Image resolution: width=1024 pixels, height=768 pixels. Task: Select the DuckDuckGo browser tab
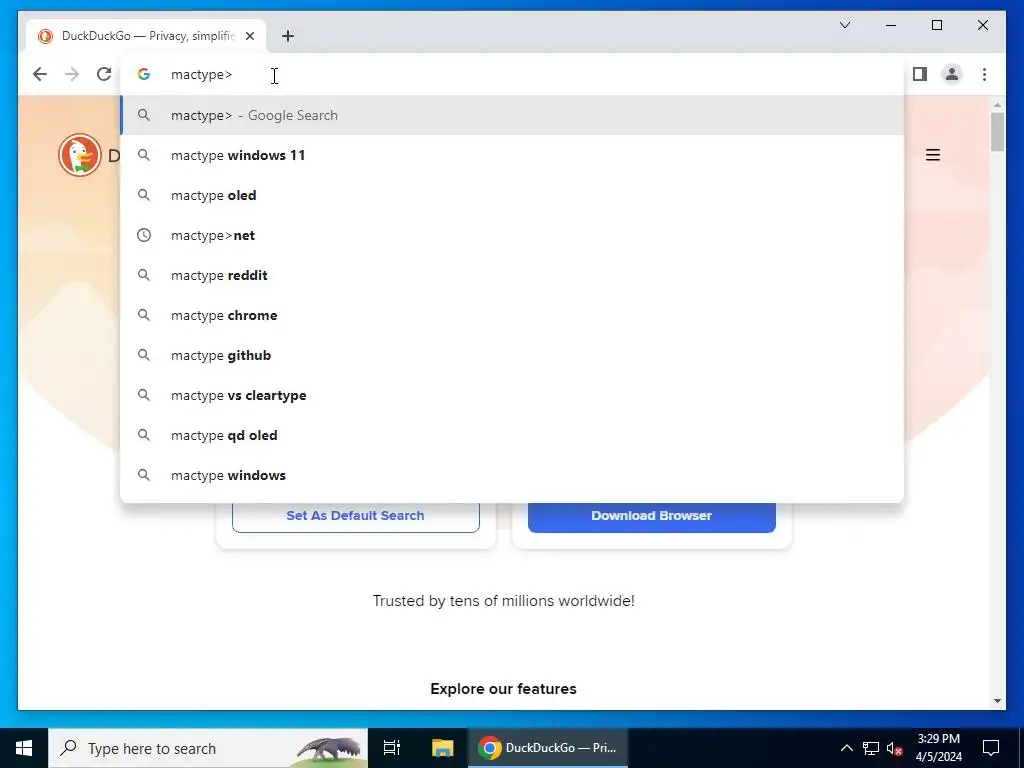click(146, 36)
